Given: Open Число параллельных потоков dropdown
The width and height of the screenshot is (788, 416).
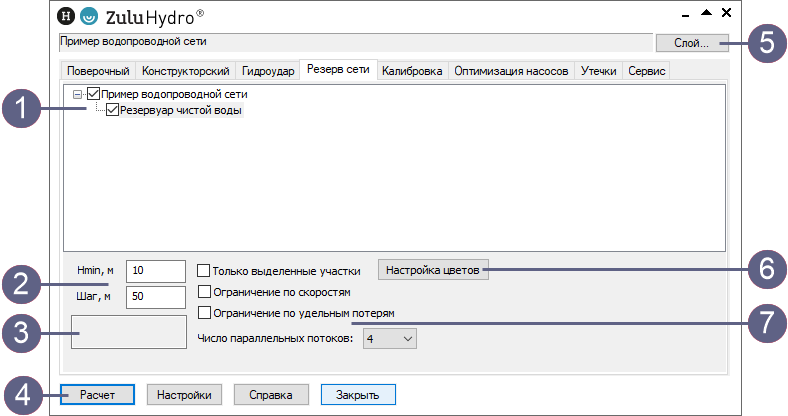Looking at the screenshot, I should (390, 339).
